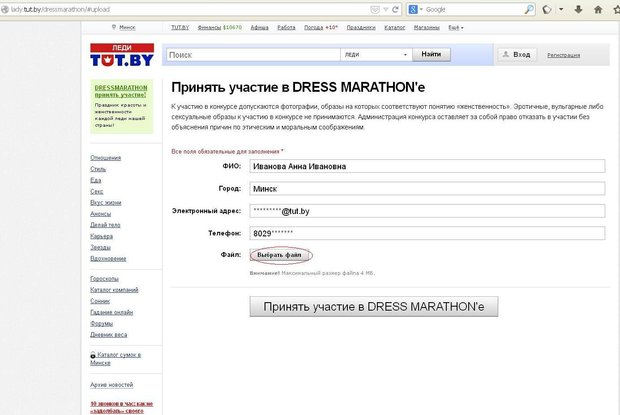This screenshot has height=415, width=620.
Task: Click the Google search engine icon
Action: tap(413, 9)
